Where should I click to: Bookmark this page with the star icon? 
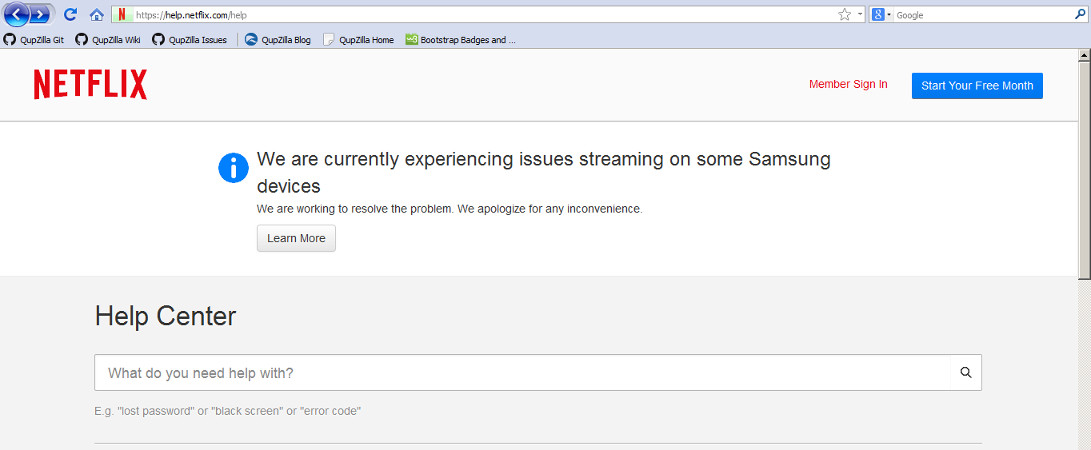(x=844, y=15)
